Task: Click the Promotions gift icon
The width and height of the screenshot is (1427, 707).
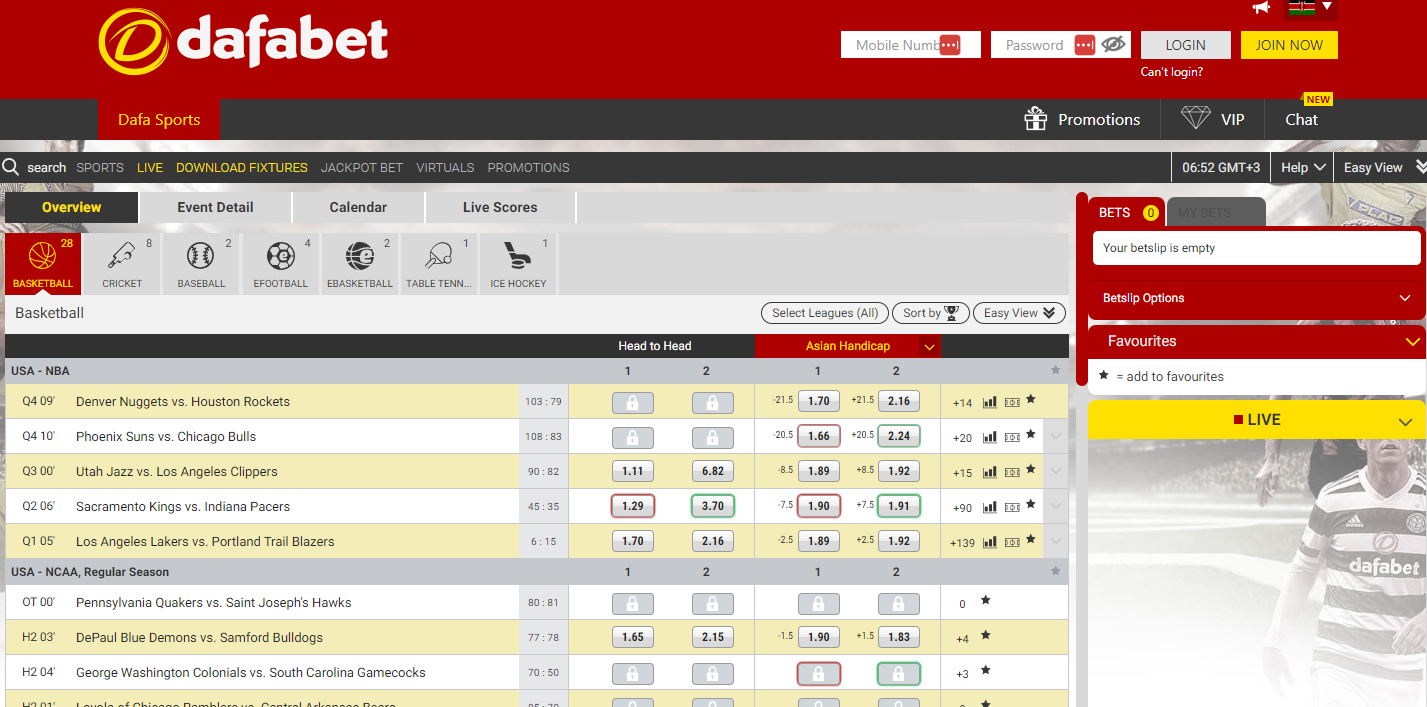Action: point(1036,119)
